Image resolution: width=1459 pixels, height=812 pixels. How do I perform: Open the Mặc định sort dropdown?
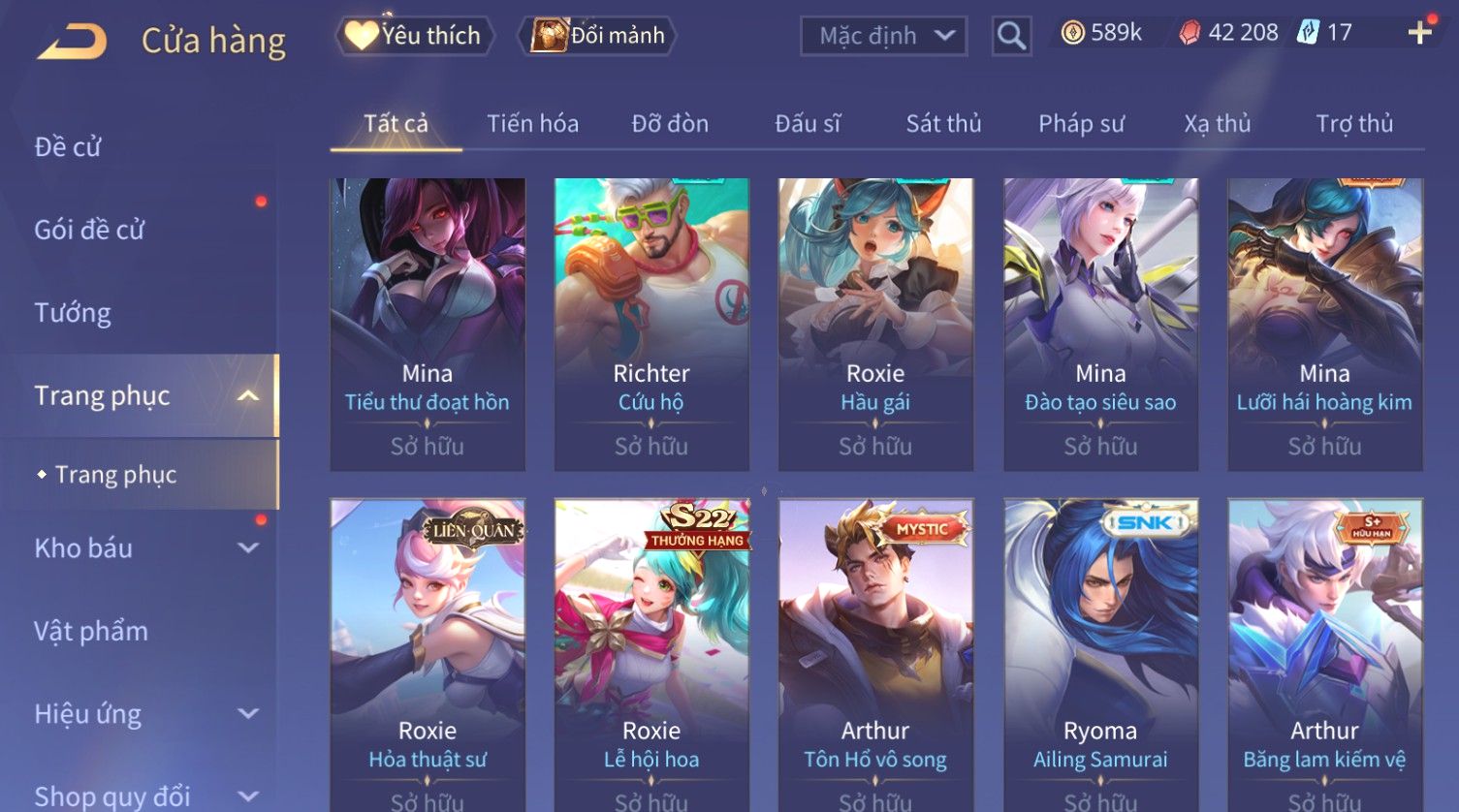point(884,36)
